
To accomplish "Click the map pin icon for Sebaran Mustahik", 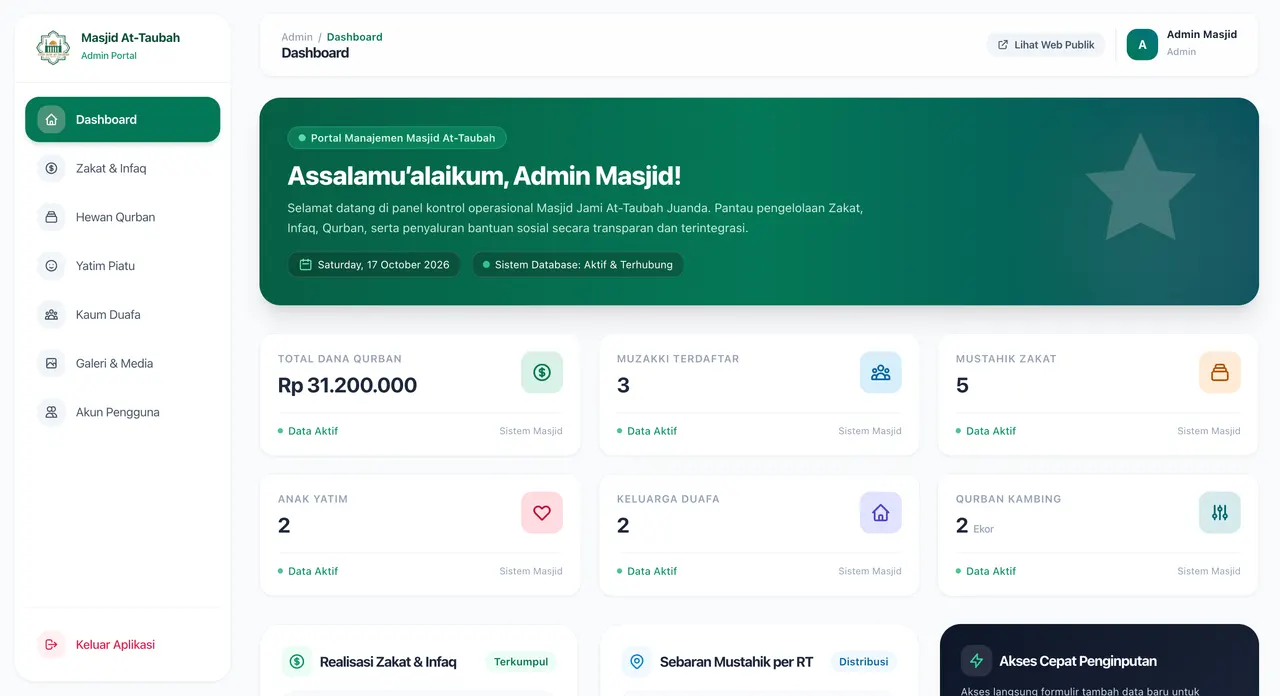I will [636, 661].
